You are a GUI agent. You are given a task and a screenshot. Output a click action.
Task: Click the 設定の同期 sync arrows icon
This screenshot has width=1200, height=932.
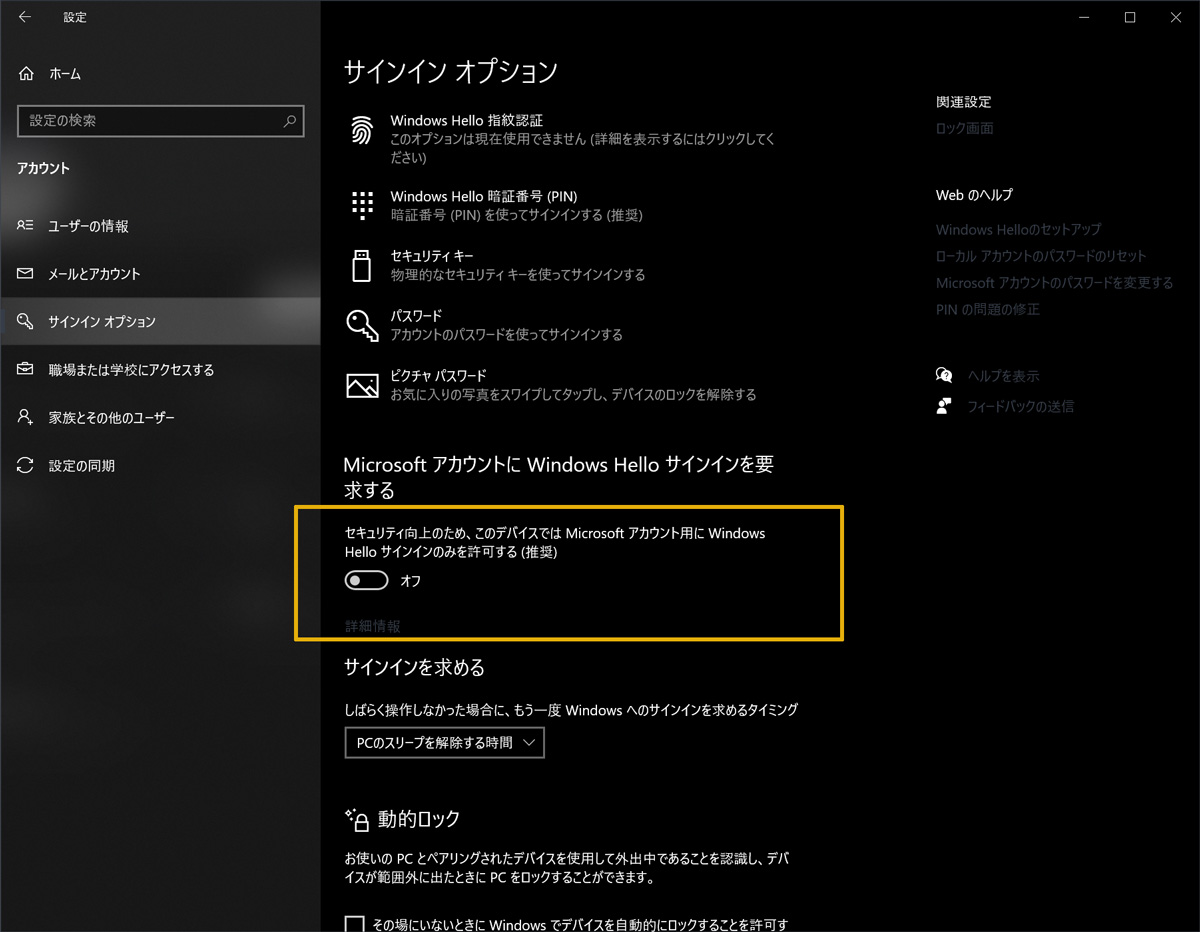pos(26,465)
